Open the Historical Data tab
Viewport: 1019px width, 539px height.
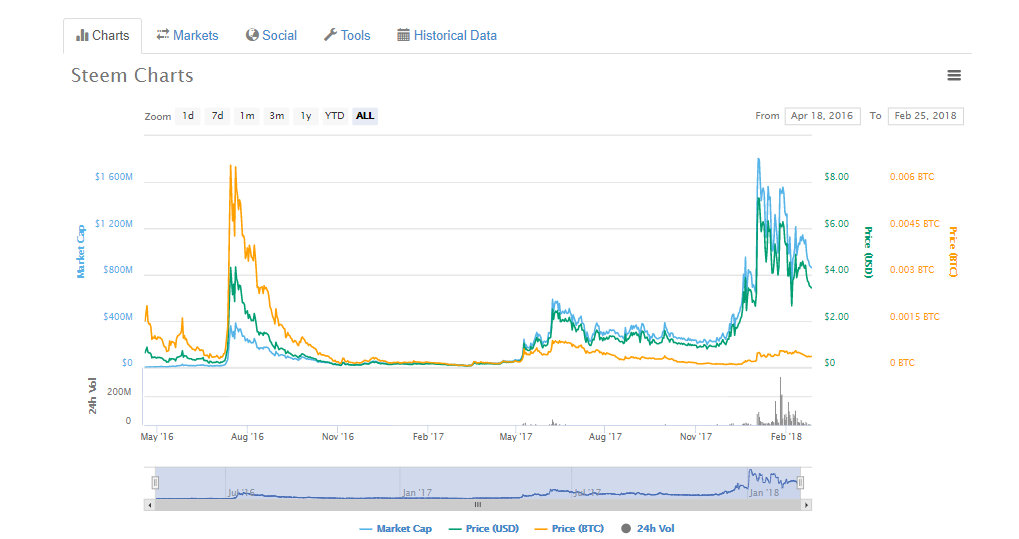(x=447, y=36)
